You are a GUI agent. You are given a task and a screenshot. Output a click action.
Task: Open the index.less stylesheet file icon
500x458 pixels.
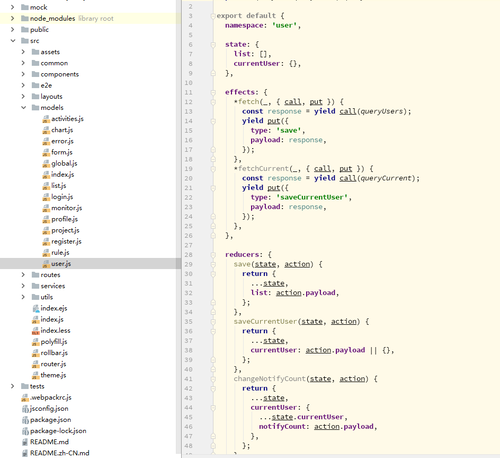pos(35,331)
